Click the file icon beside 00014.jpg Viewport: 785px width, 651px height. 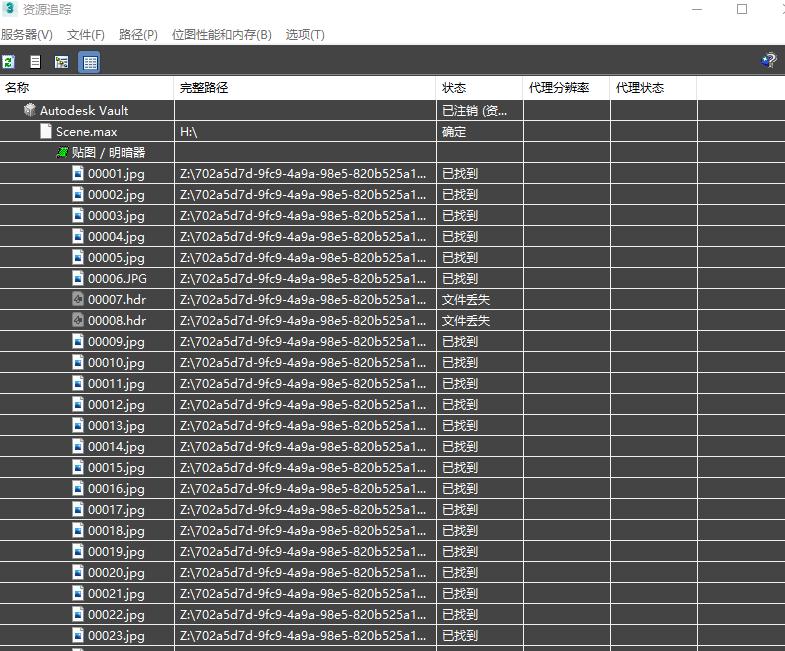(78, 446)
